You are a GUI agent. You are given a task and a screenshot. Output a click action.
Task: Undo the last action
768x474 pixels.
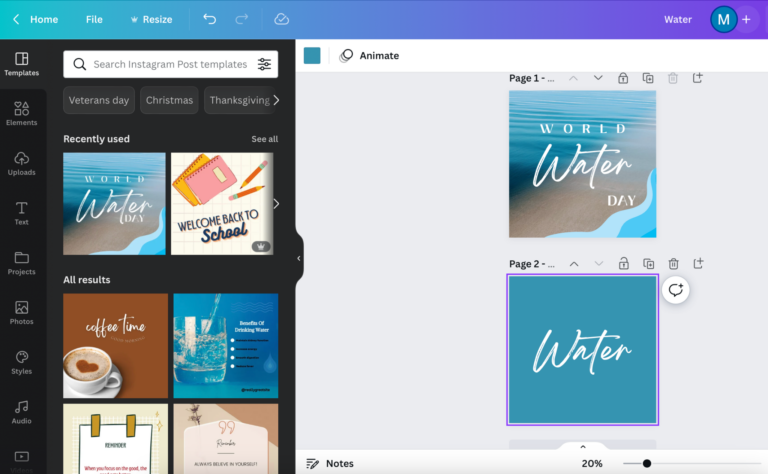point(210,19)
